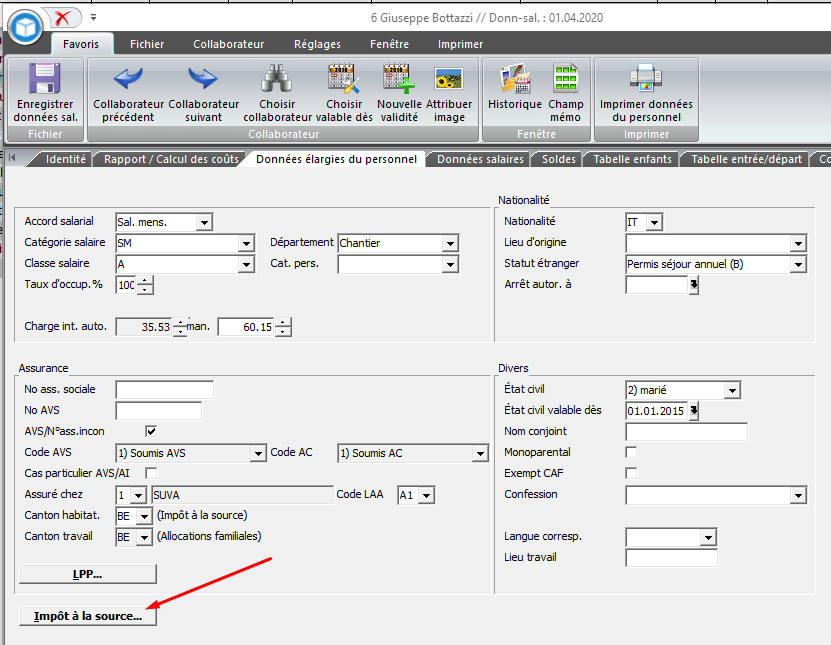Screen dimensions: 831x645
Task: Toggle Exempt CAF checkbox
Action: 631,473
